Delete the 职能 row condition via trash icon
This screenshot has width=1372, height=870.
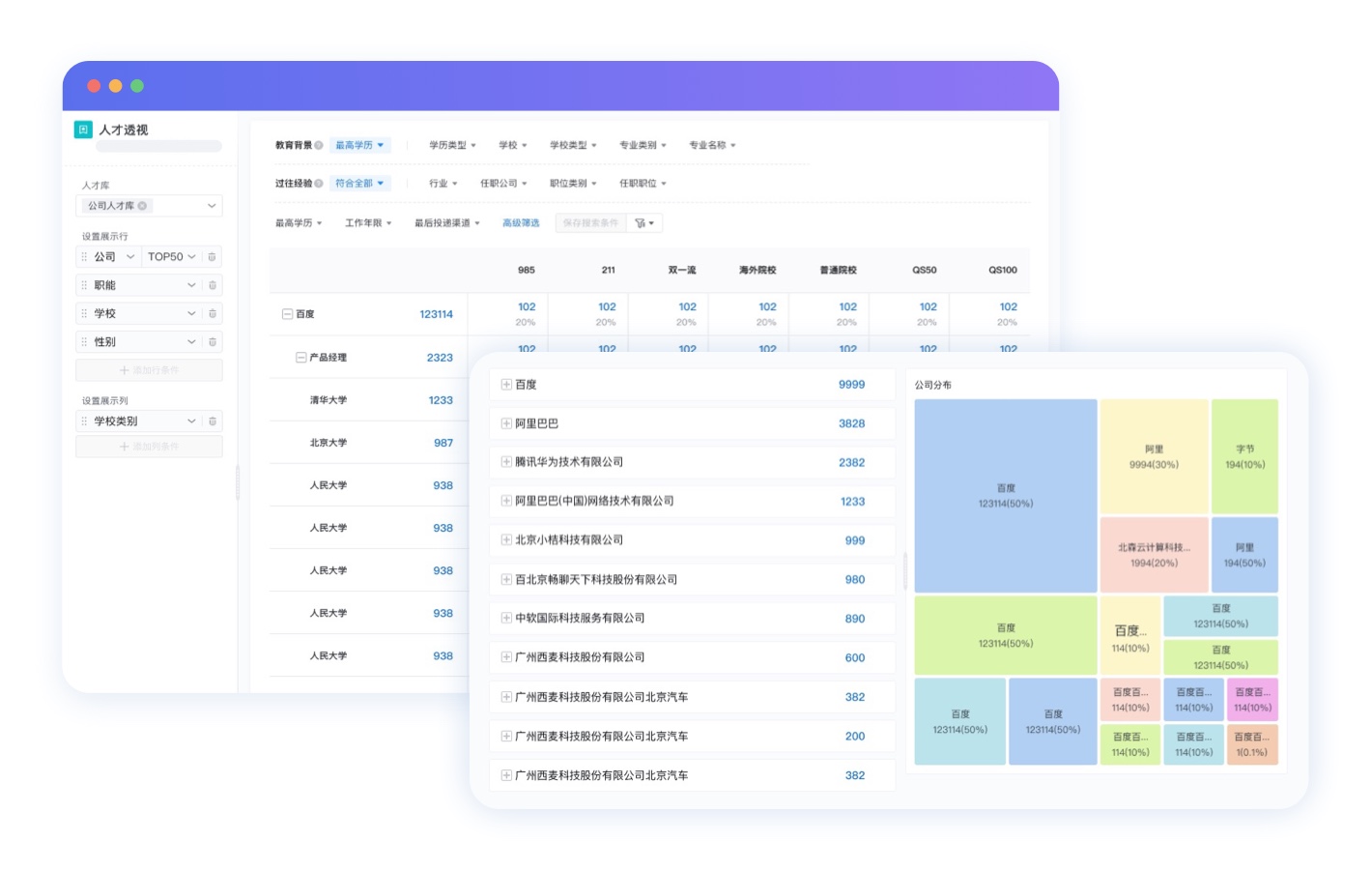point(213,285)
